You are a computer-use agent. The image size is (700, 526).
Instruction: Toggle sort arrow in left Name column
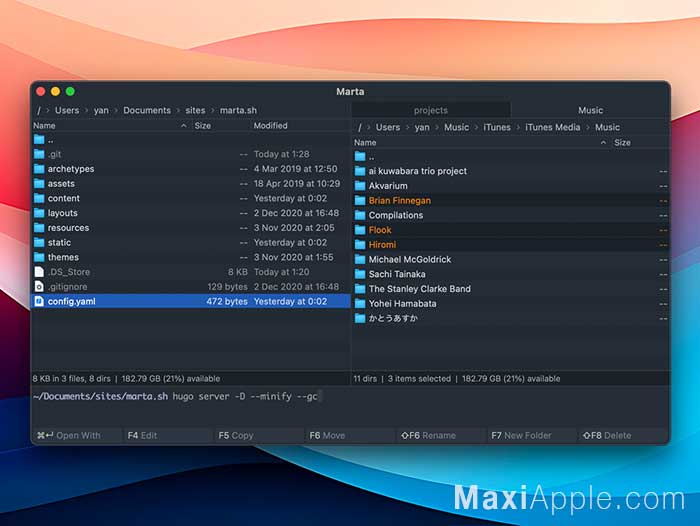[x=183, y=126]
